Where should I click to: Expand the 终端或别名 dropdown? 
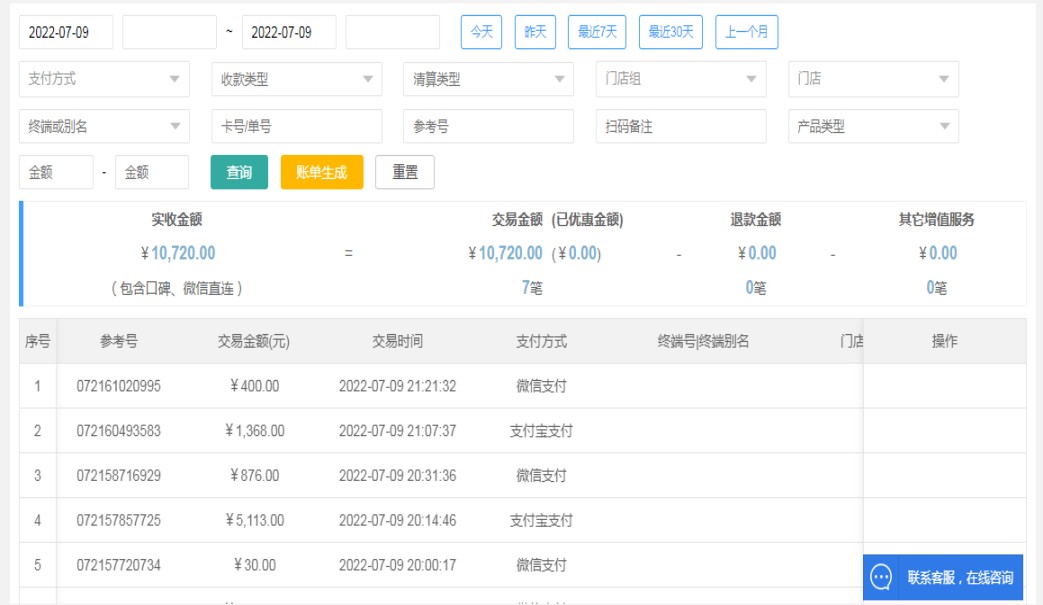(104, 127)
